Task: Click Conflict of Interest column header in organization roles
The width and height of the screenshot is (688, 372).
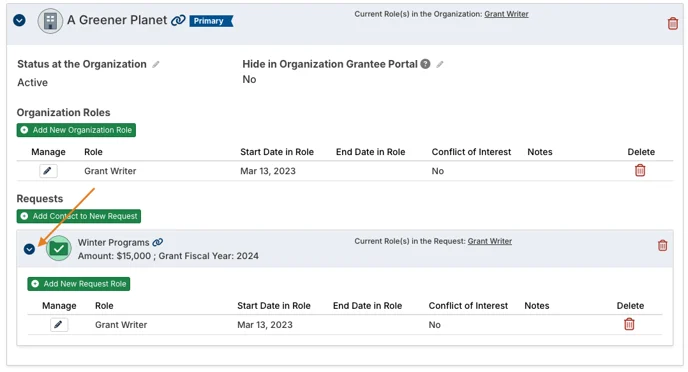Action: coord(471,152)
